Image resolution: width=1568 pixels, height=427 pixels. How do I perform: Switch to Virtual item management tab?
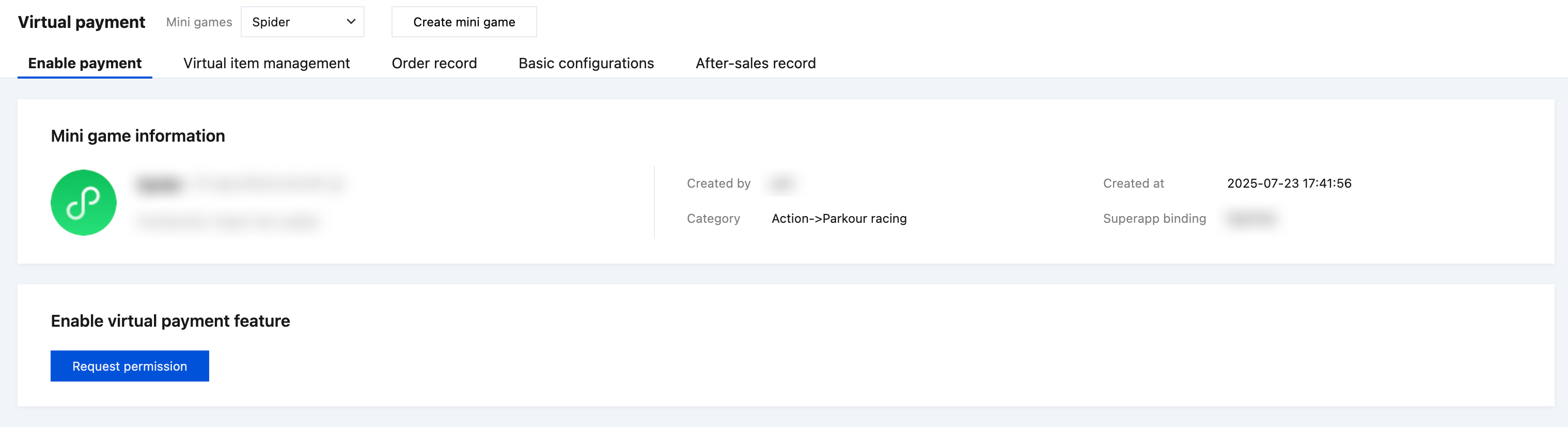point(266,64)
